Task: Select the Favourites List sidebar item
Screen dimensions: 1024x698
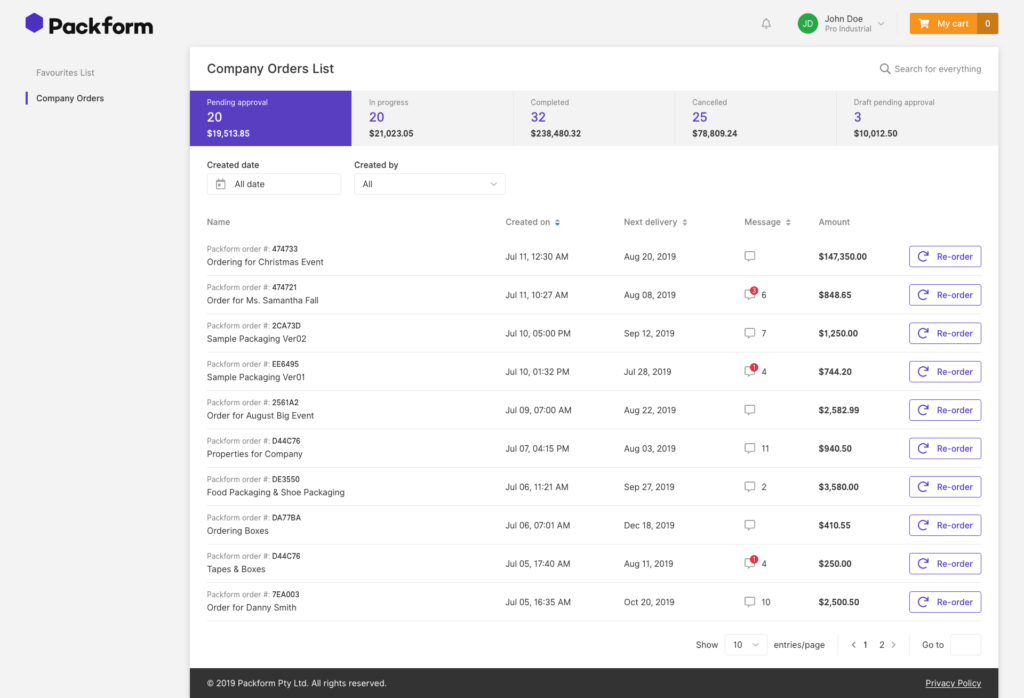Action: [x=65, y=72]
